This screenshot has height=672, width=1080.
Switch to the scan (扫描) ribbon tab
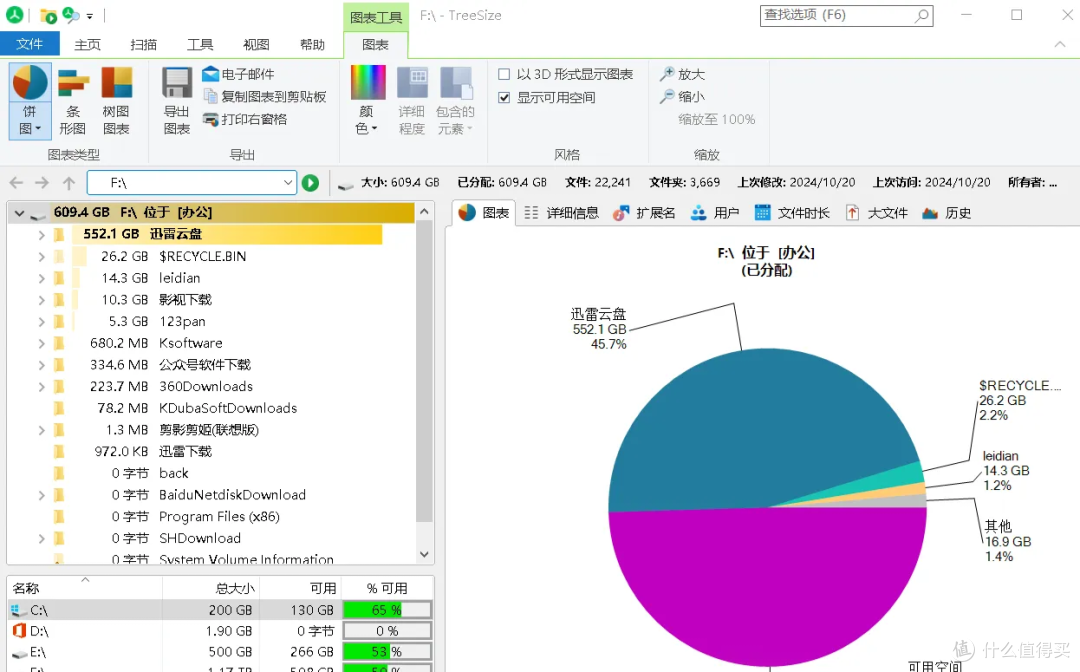coord(143,45)
